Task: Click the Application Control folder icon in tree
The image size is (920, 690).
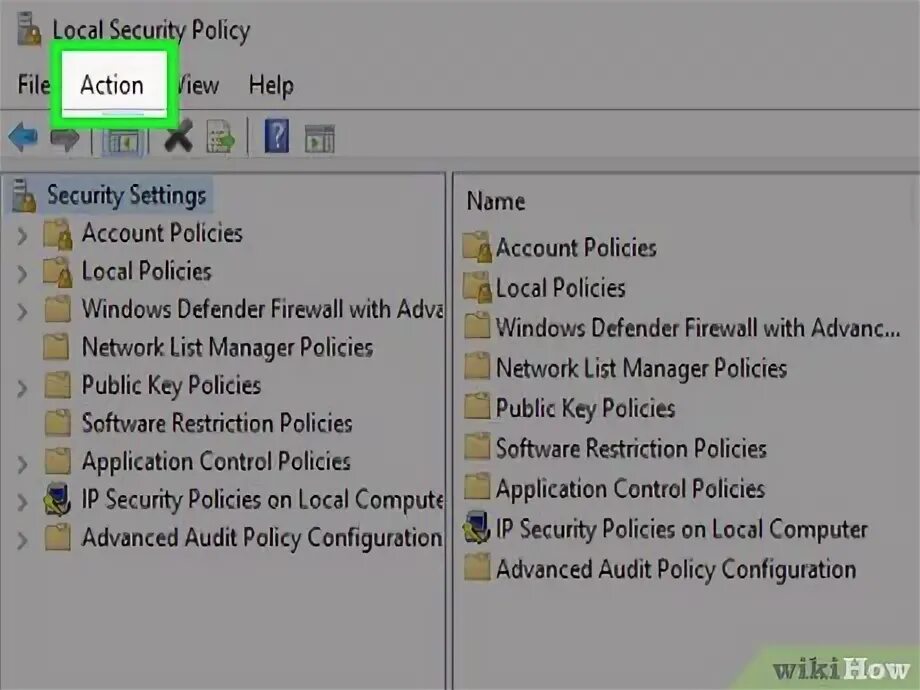Action: [58, 461]
